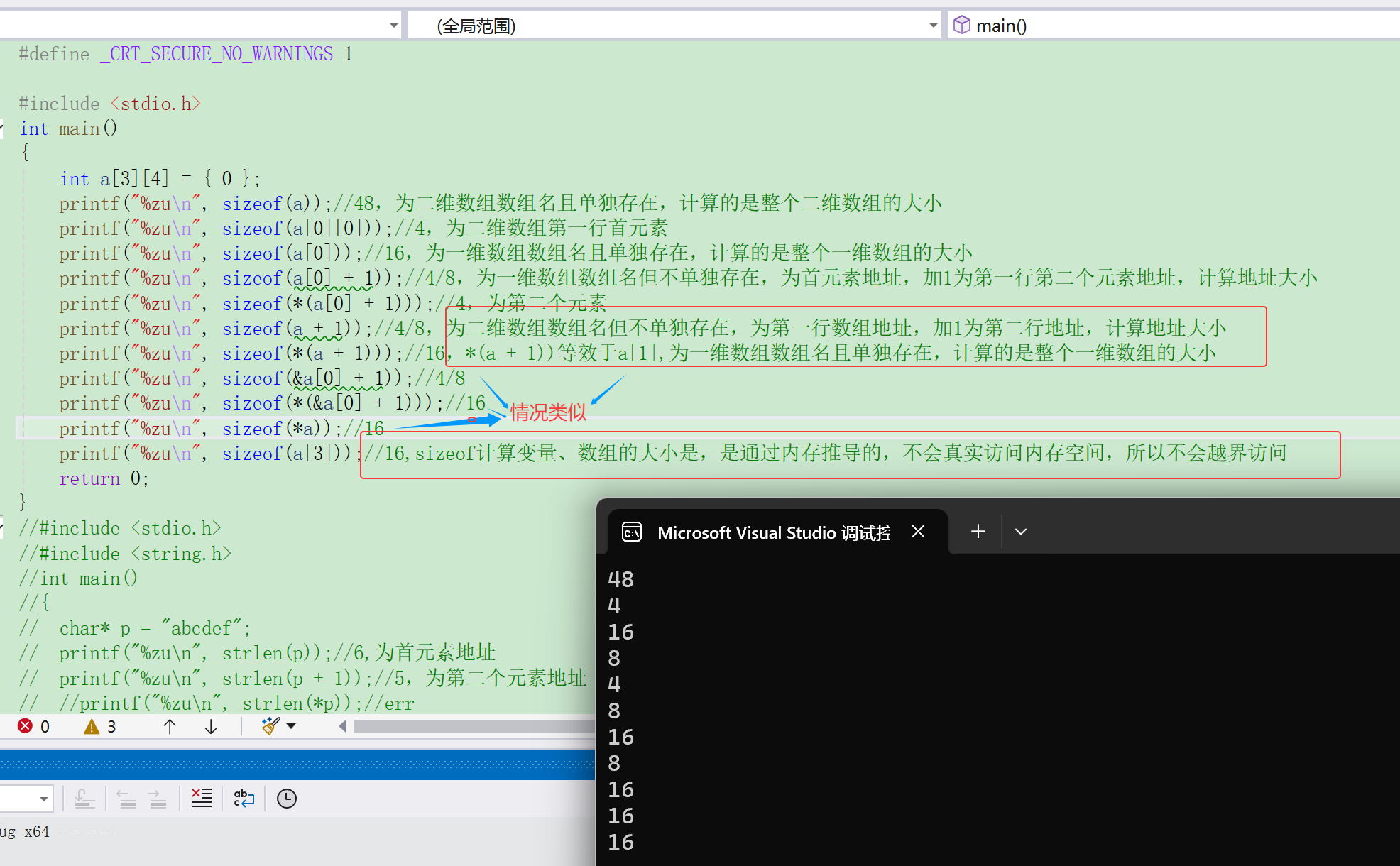This screenshot has height=866, width=1400.
Task: Open the output source dropdown
Action: [x=43, y=799]
